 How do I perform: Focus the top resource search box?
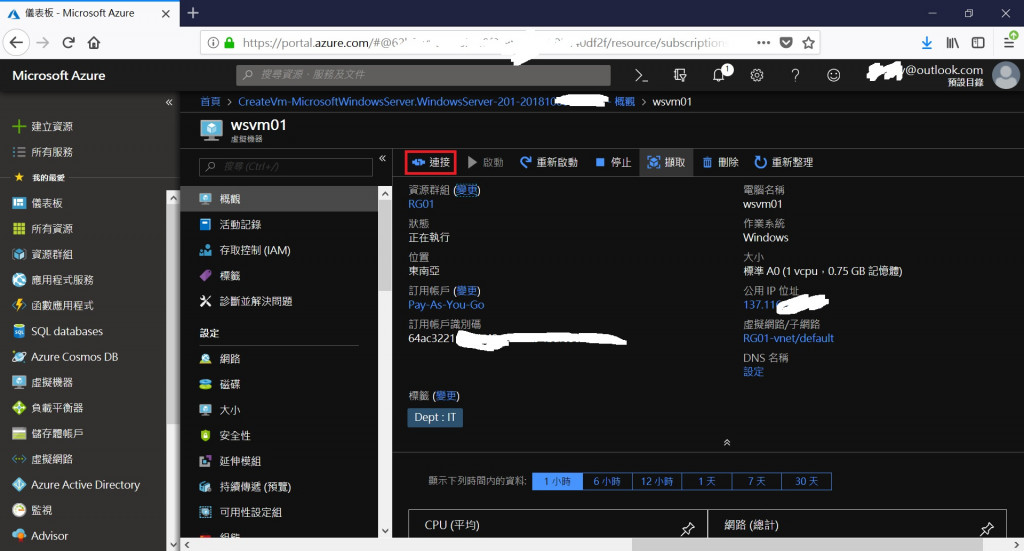(x=423, y=75)
